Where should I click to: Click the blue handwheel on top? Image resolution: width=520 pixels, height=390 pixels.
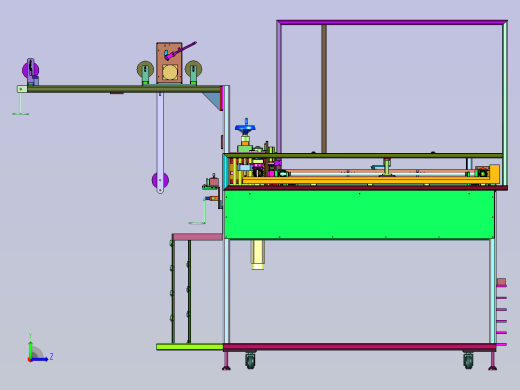tap(245, 128)
